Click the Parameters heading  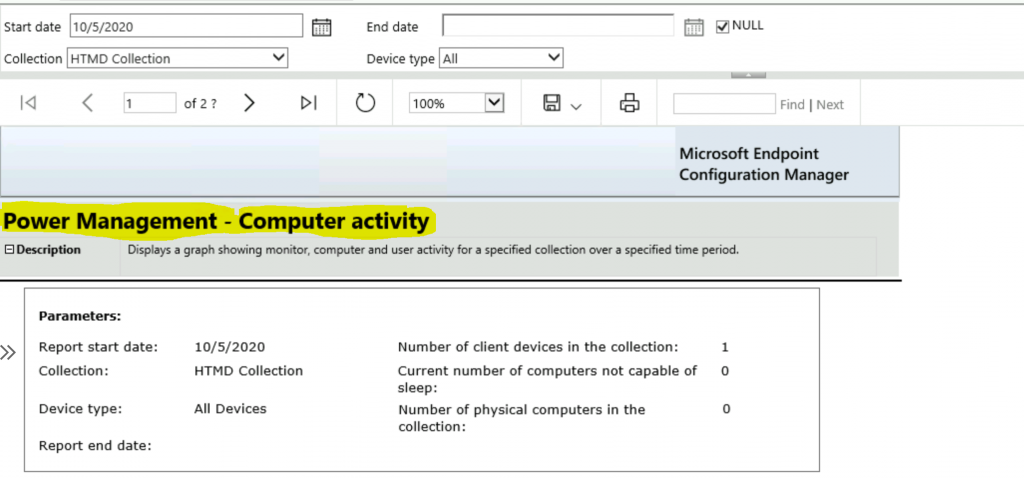click(x=80, y=316)
